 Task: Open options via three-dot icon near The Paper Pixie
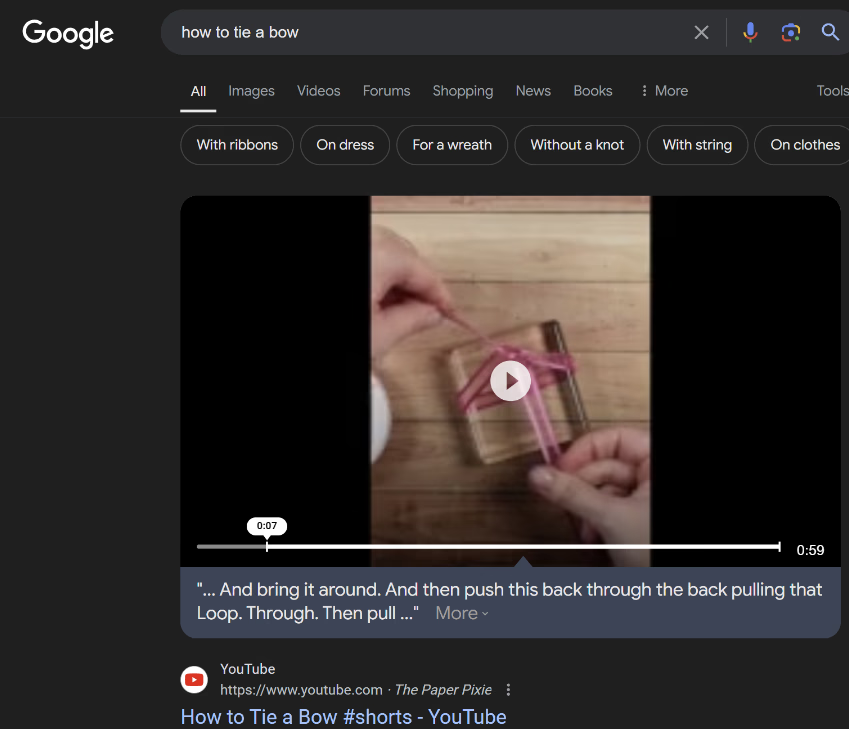coord(509,689)
